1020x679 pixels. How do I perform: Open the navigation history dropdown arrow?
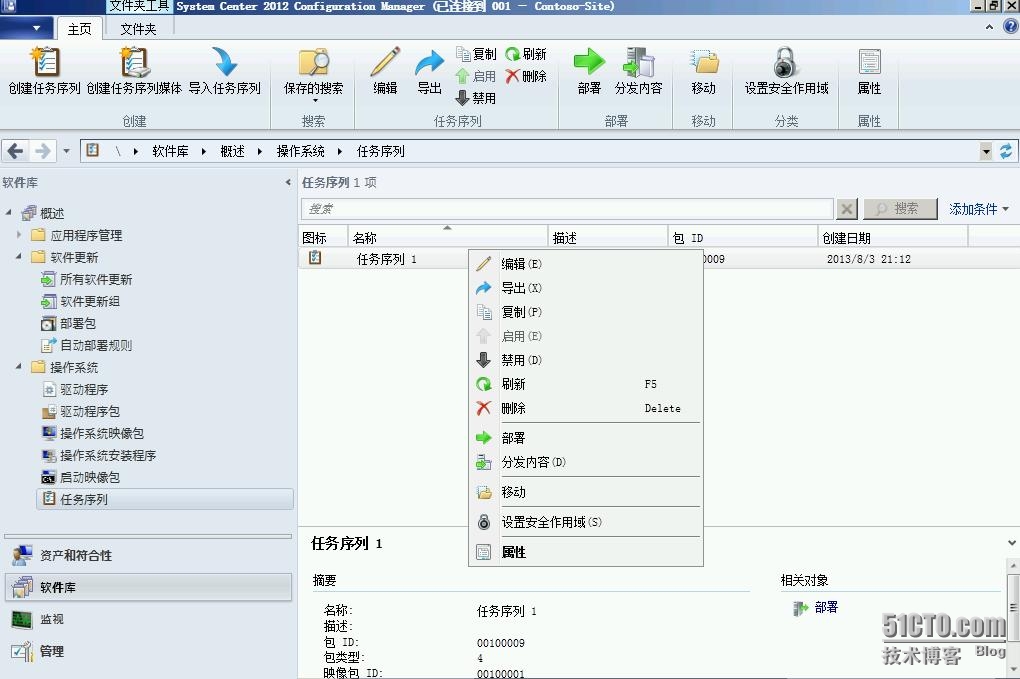click(66, 152)
